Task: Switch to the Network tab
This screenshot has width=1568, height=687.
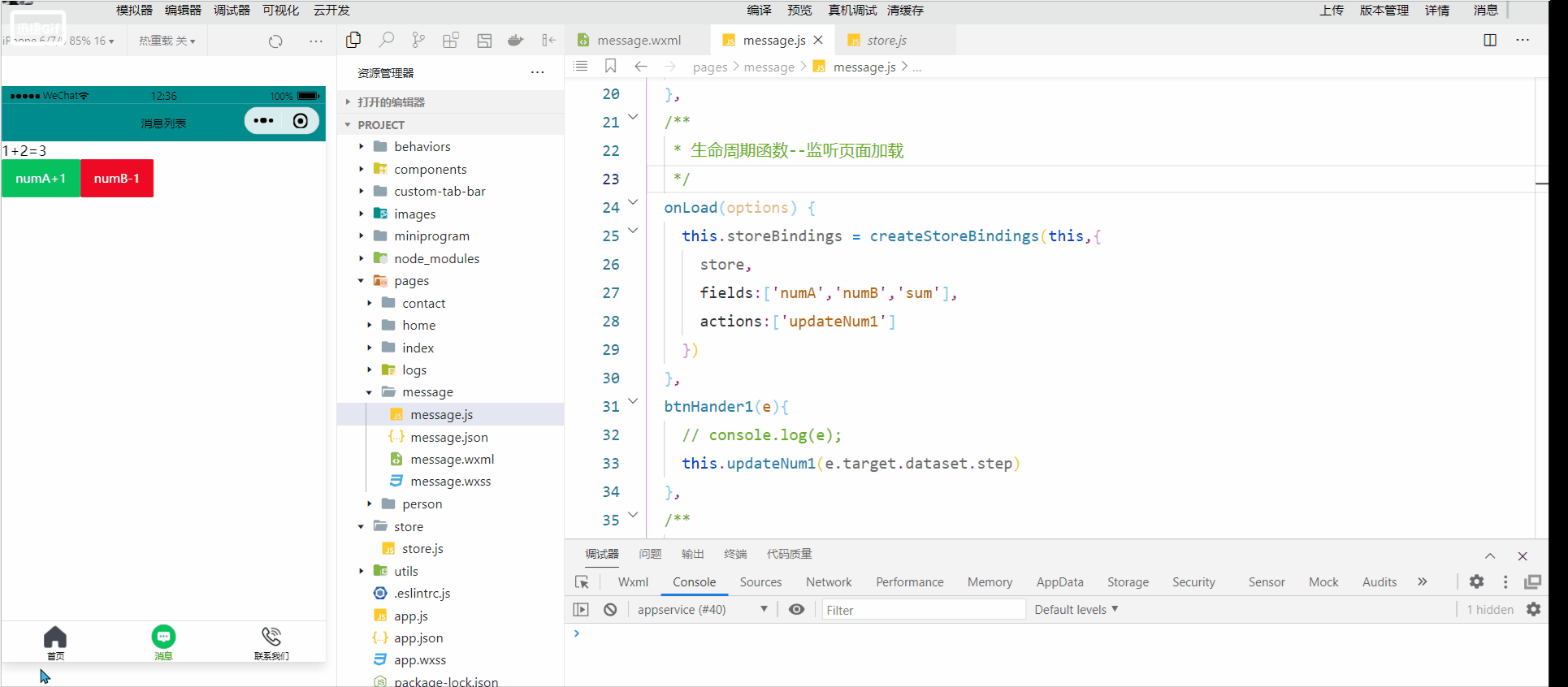Action: pyautogui.click(x=828, y=581)
